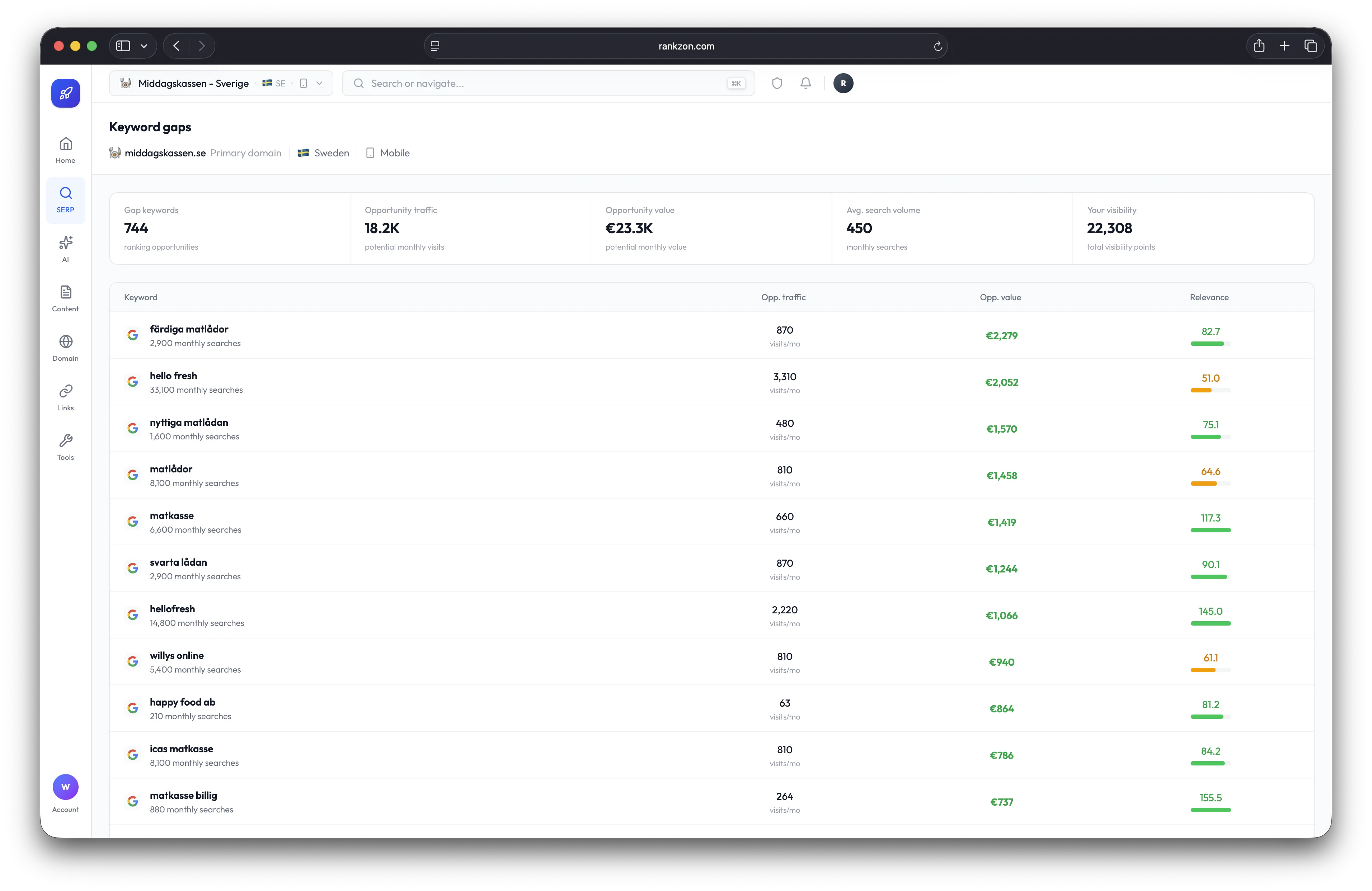This screenshot has height=891, width=1372.
Task: Click the rankzon.com address bar
Action: click(x=686, y=46)
